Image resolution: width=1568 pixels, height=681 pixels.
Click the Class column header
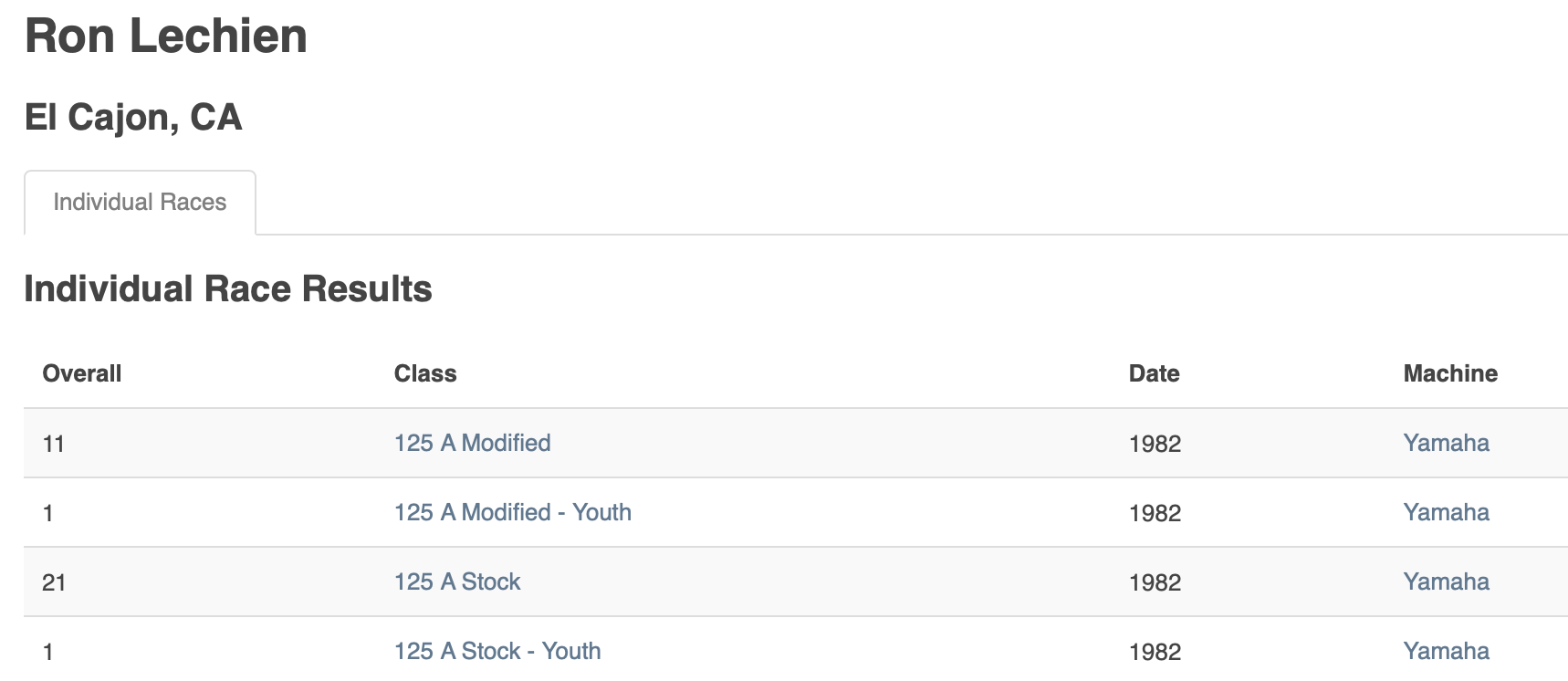425,373
